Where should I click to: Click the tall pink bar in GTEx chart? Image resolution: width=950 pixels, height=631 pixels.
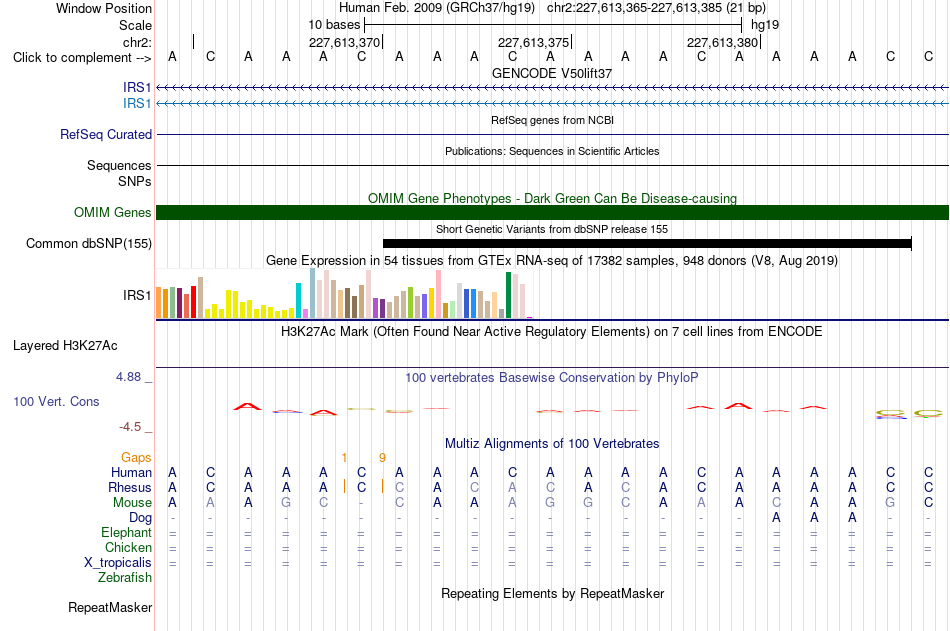(x=438, y=294)
